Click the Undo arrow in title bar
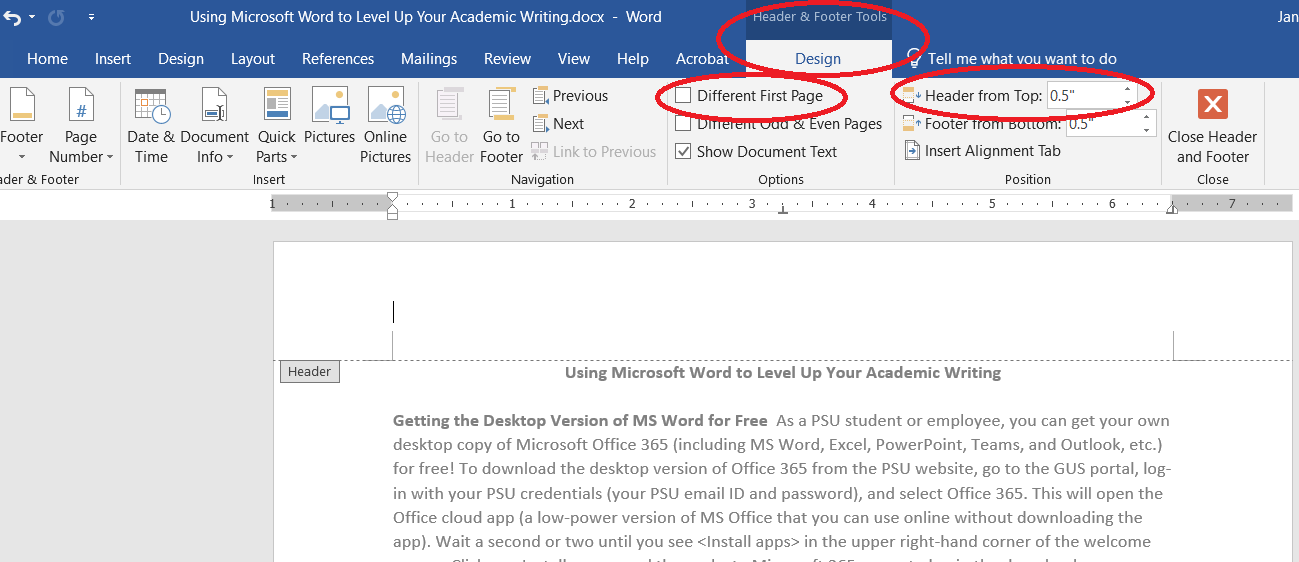The image size is (1299, 562). [x=12, y=17]
